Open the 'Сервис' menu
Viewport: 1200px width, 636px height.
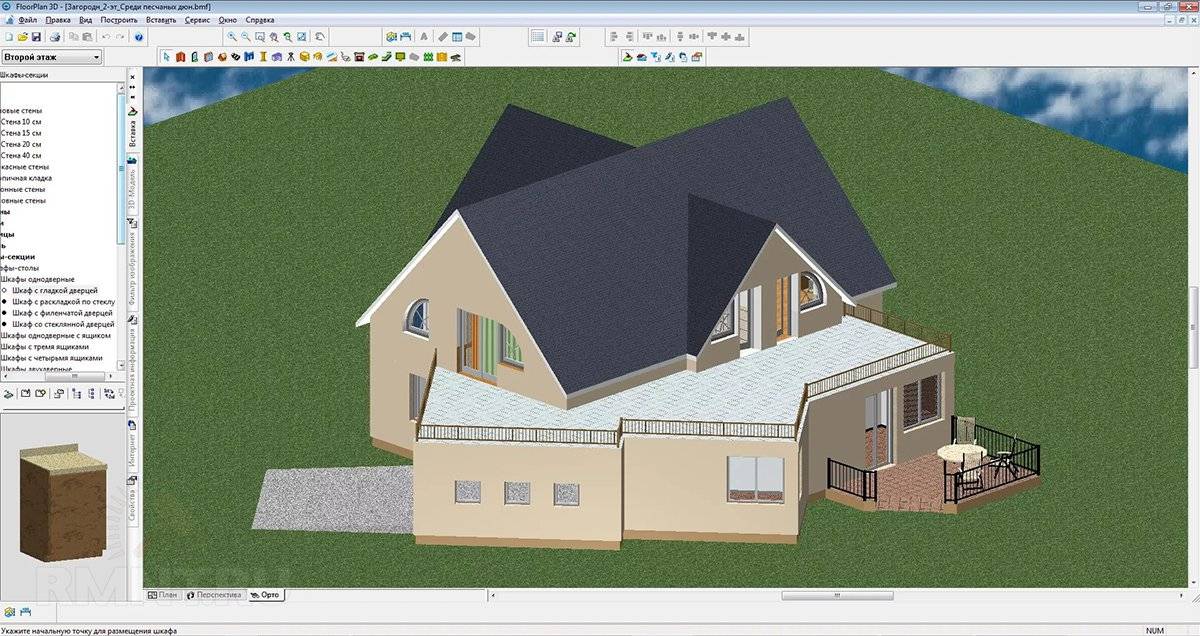(x=197, y=20)
